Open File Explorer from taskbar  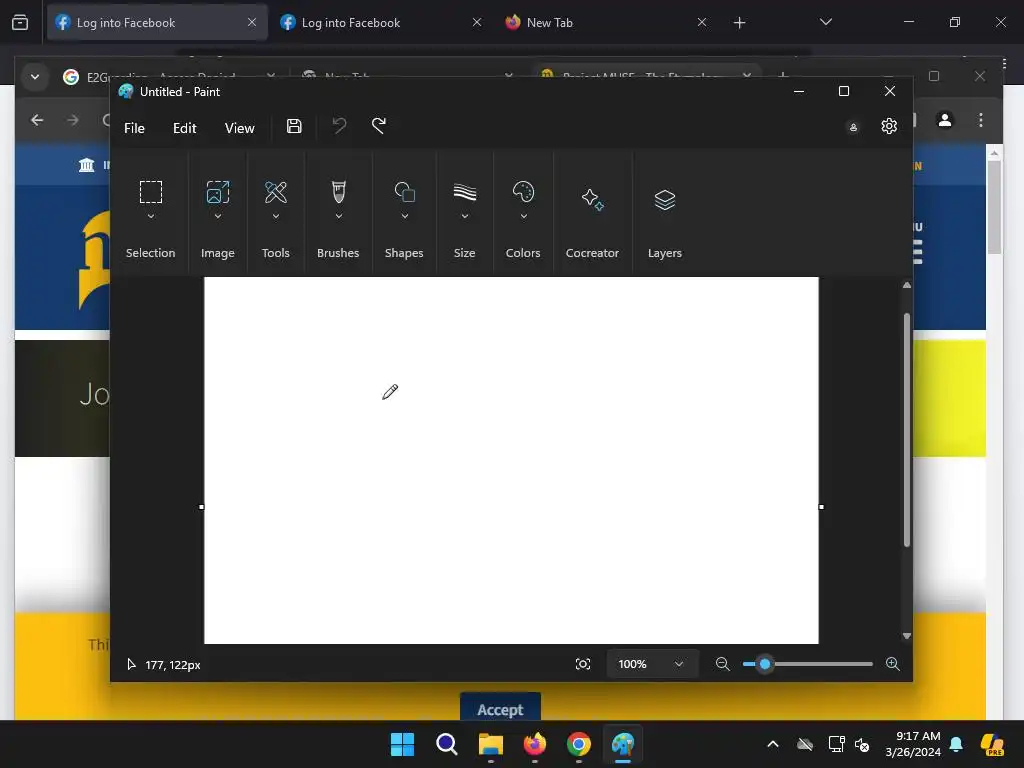click(x=490, y=744)
